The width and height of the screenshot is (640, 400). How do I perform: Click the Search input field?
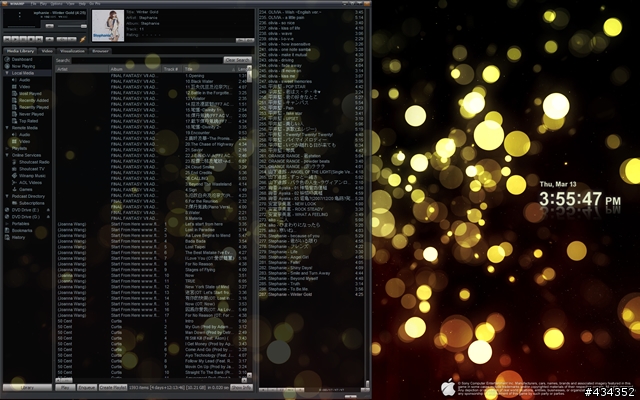[x=147, y=60]
